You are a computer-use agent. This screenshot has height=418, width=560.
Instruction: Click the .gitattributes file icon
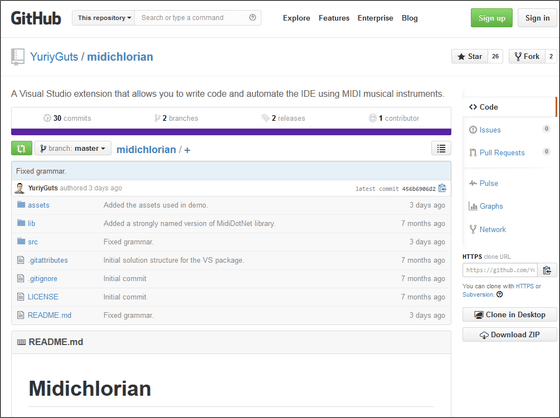pos(21,260)
